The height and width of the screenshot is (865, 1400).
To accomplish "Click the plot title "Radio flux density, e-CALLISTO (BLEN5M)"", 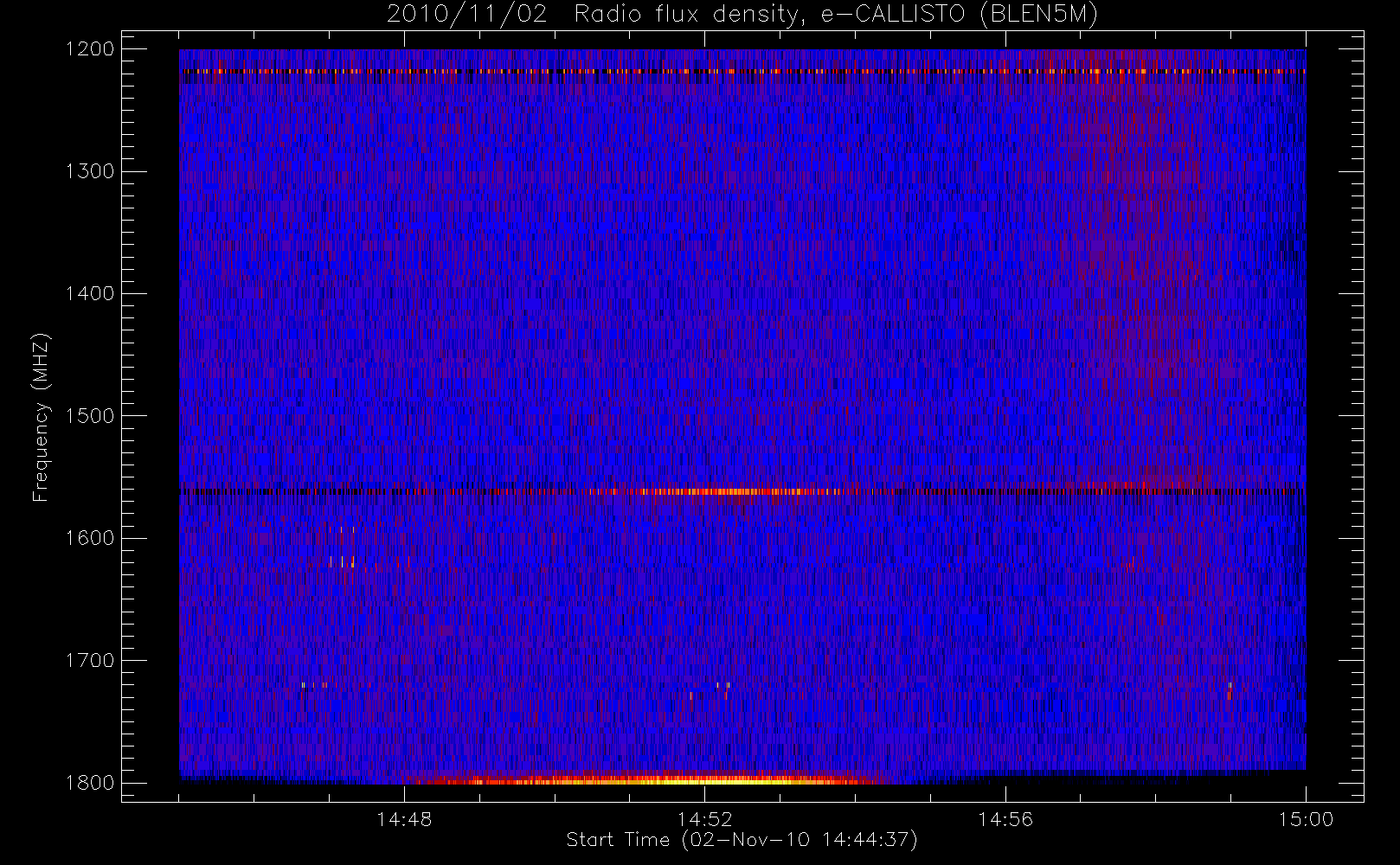I will pyautogui.click(x=836, y=15).
